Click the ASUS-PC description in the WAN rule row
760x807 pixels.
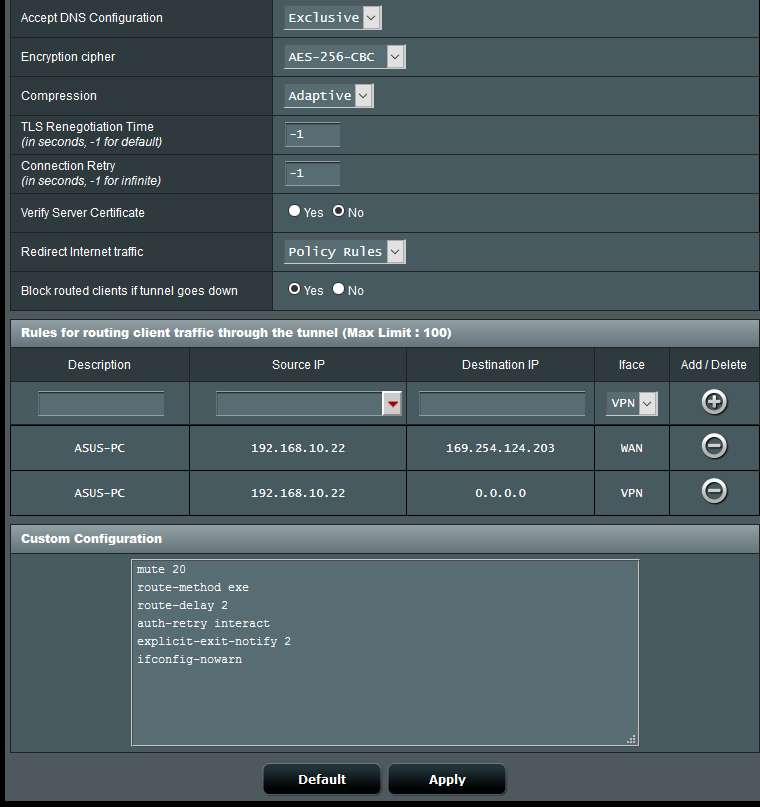tap(99, 448)
